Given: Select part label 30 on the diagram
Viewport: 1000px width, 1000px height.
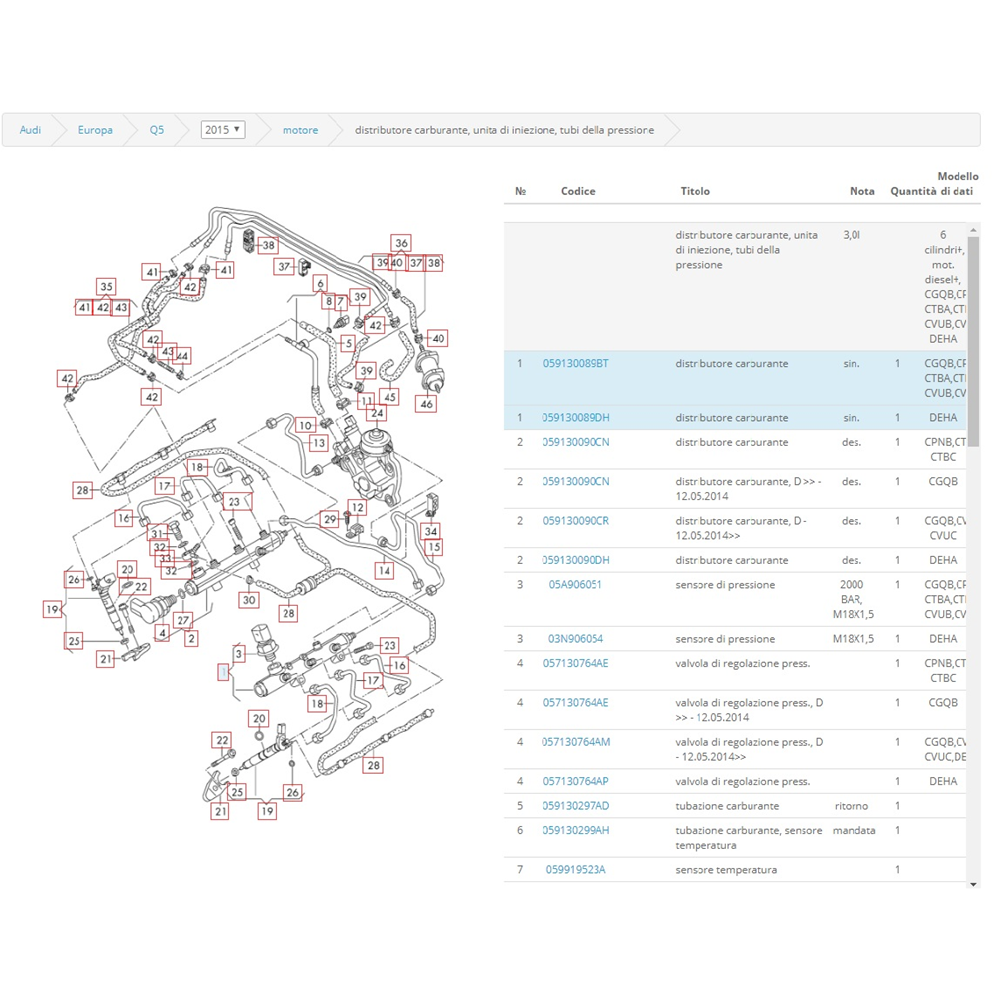Looking at the screenshot, I should [249, 600].
